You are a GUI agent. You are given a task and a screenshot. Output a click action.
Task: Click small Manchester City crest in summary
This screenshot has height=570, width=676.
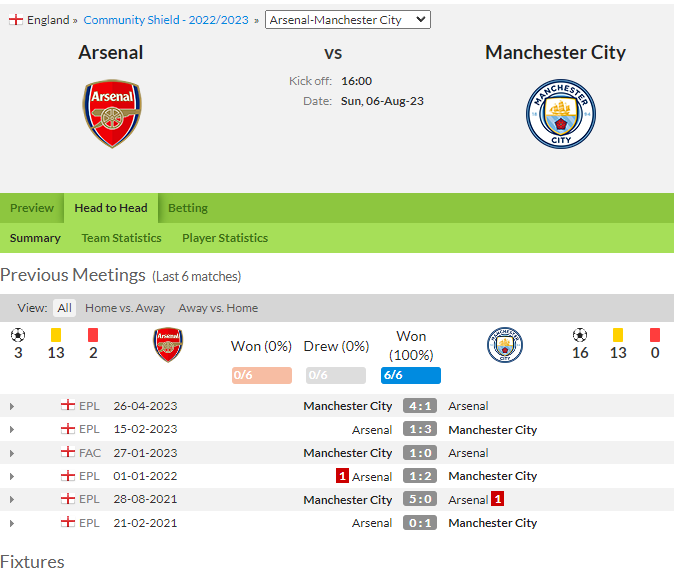(x=505, y=345)
